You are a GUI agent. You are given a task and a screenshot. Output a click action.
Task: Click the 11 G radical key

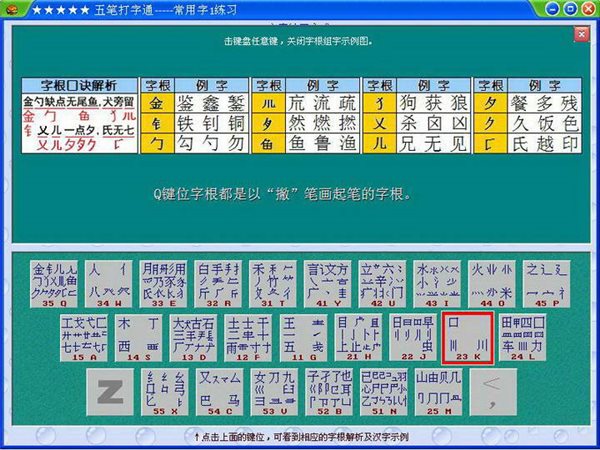[303, 338]
